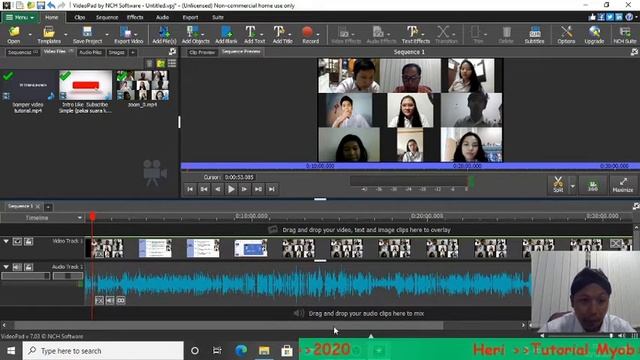Collapse Audio Track 1 triangle
The height and width of the screenshot is (360, 640).
(x=6, y=267)
